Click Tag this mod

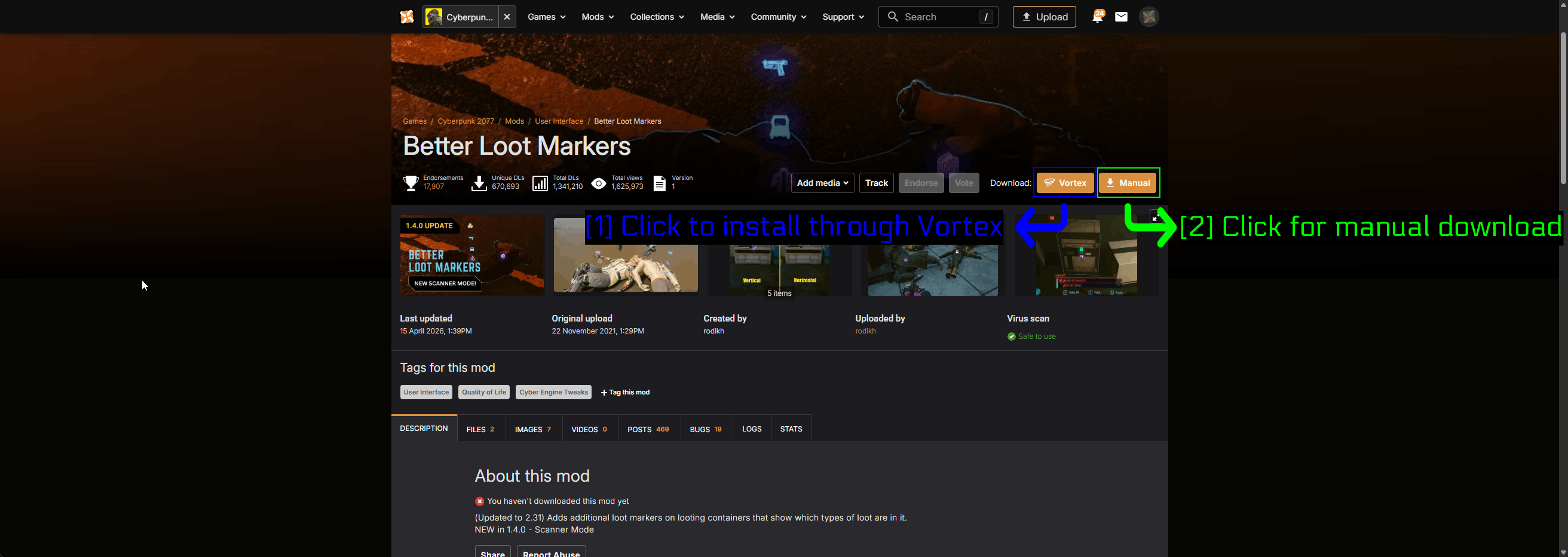pyautogui.click(x=625, y=393)
